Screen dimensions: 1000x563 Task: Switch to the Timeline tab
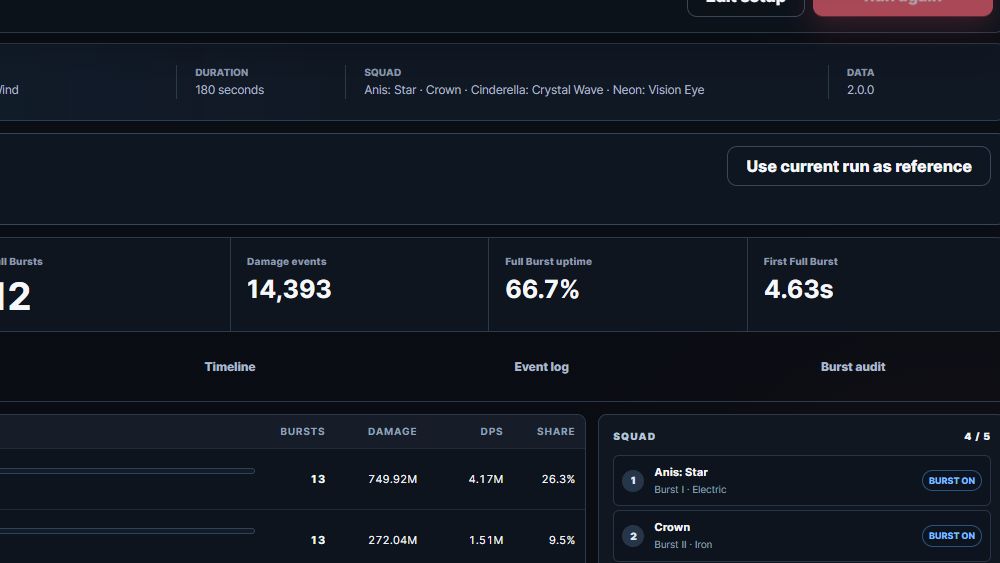click(x=230, y=367)
